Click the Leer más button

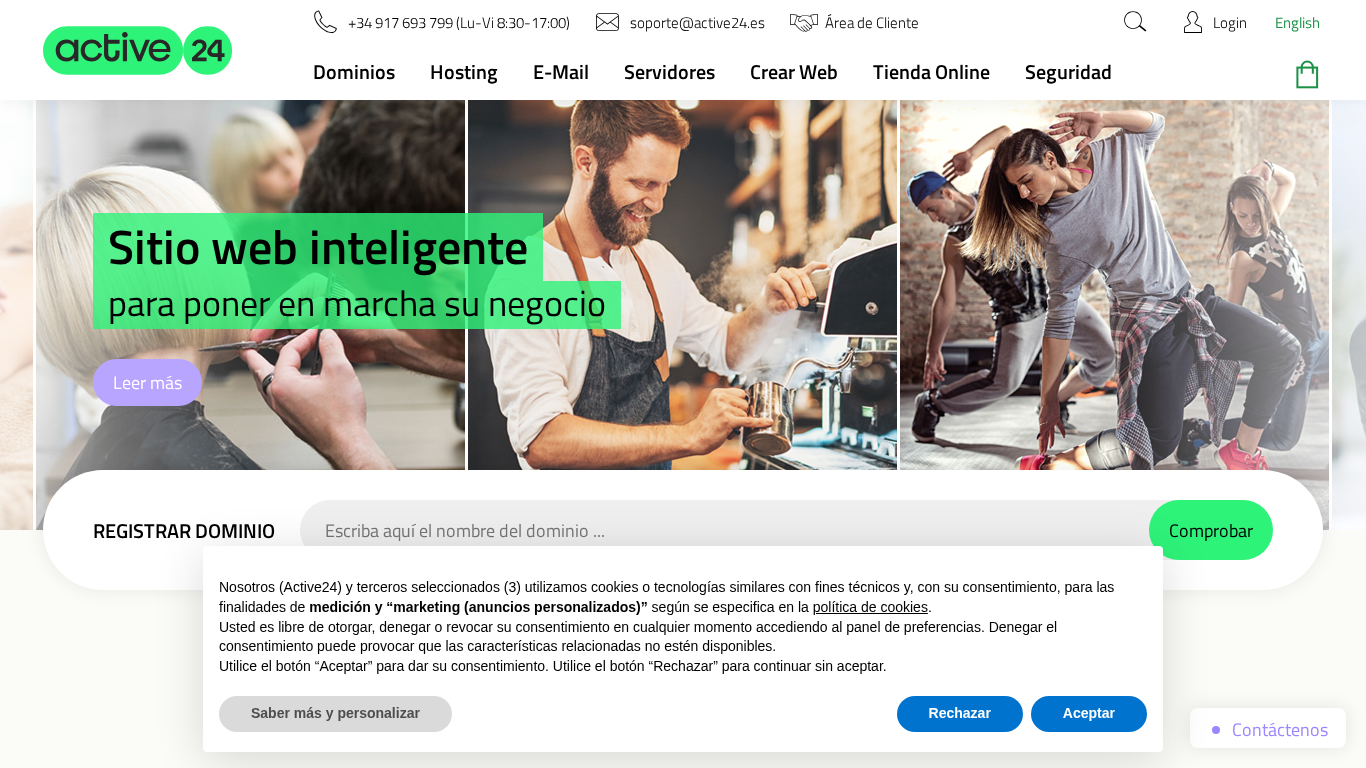tap(147, 382)
